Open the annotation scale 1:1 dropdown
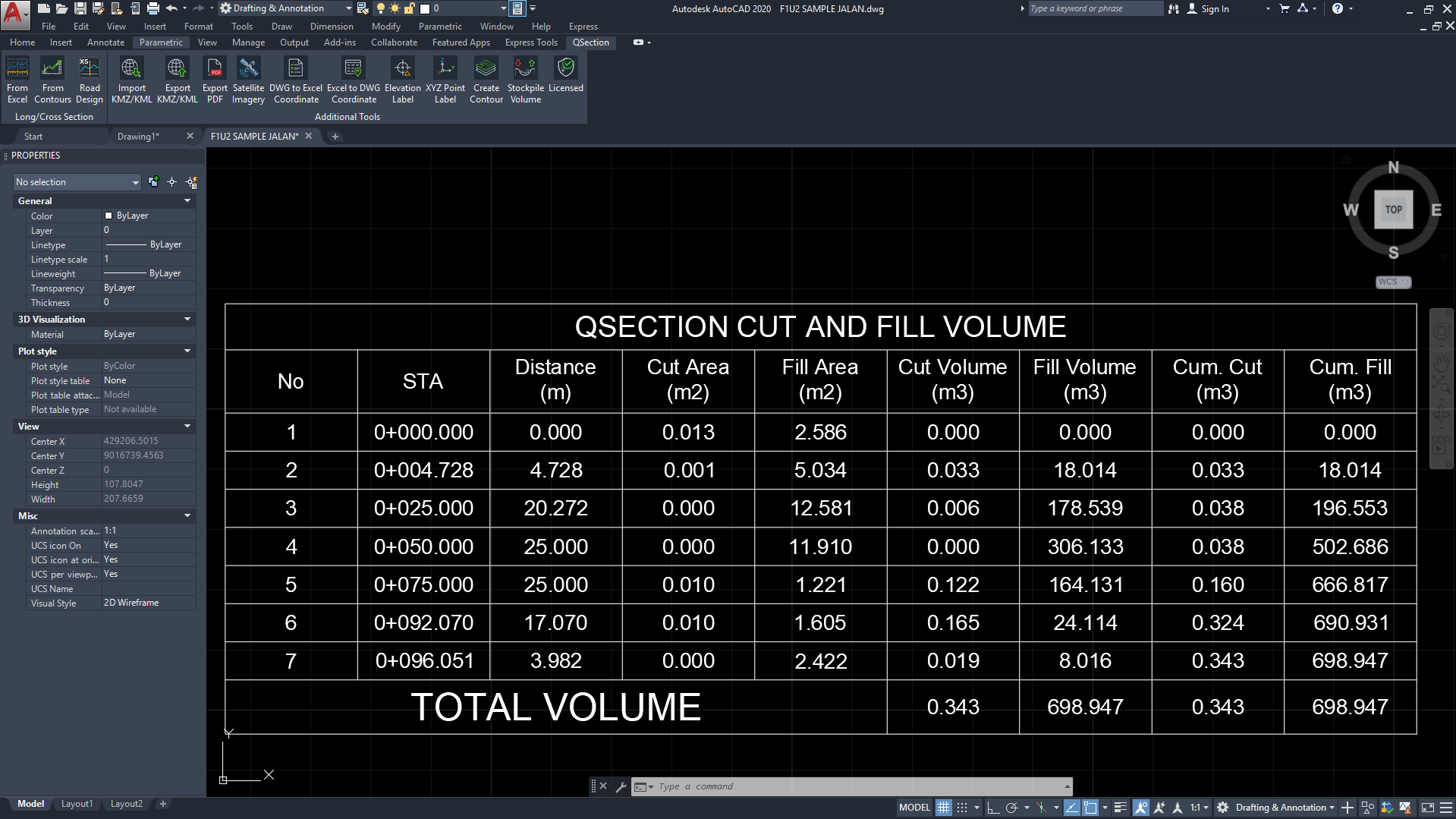 (1199, 808)
